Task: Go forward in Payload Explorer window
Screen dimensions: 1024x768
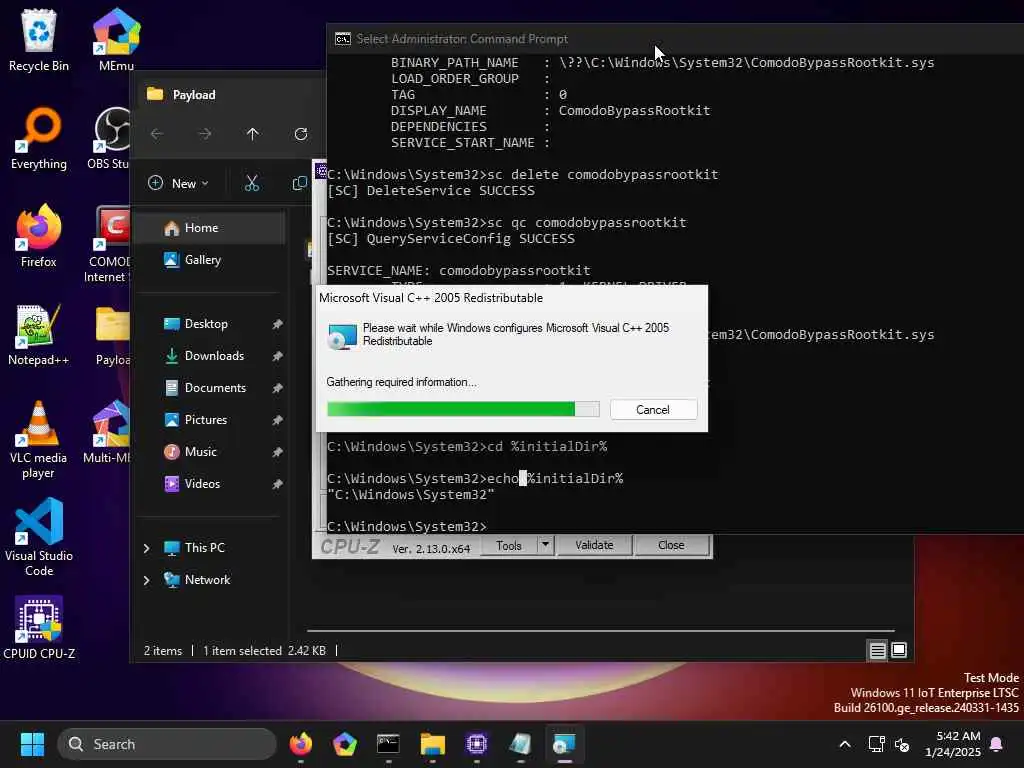Action: [x=205, y=134]
